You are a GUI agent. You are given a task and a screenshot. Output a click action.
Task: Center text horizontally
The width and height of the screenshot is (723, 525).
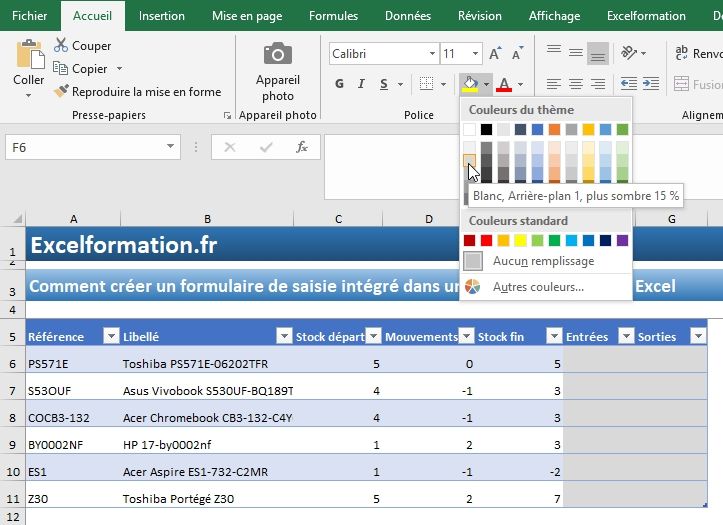tap(575, 84)
